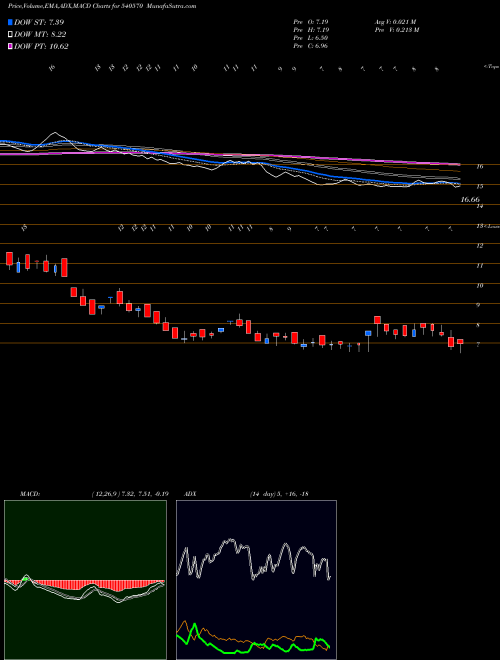500x660 pixels.
Task: Click the magenta DOW PT legend swatch
Action: (10, 46)
